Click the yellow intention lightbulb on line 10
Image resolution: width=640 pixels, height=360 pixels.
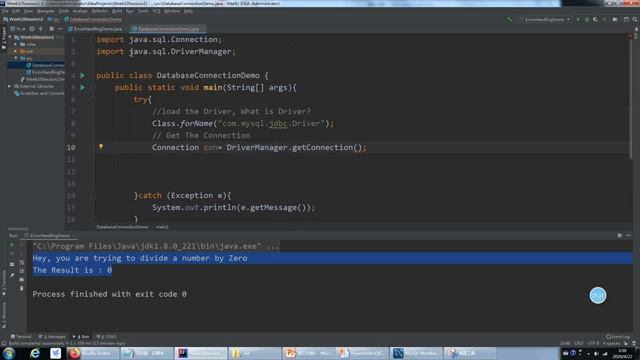(x=101, y=147)
